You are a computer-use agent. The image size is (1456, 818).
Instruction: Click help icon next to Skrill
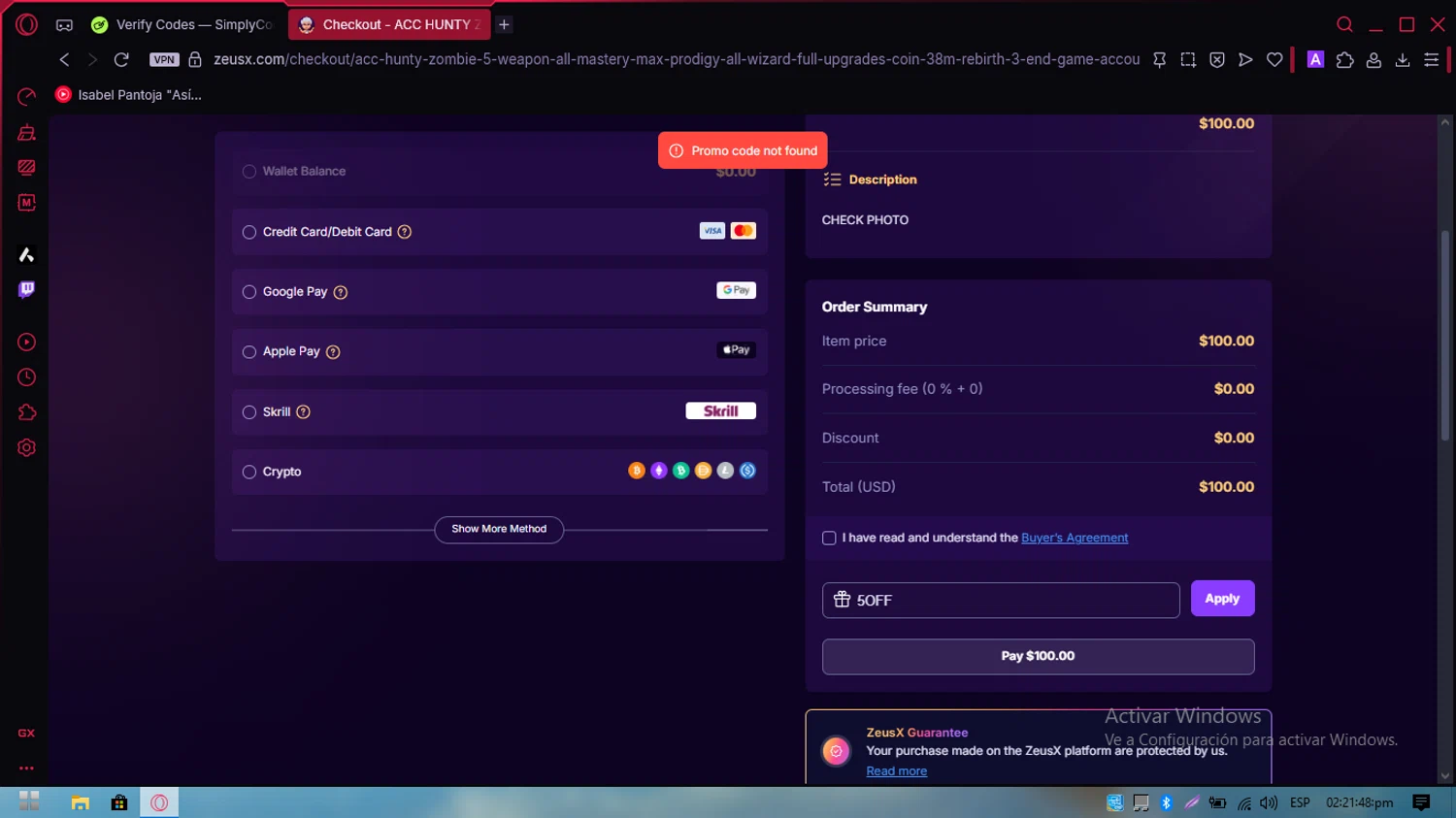303,412
